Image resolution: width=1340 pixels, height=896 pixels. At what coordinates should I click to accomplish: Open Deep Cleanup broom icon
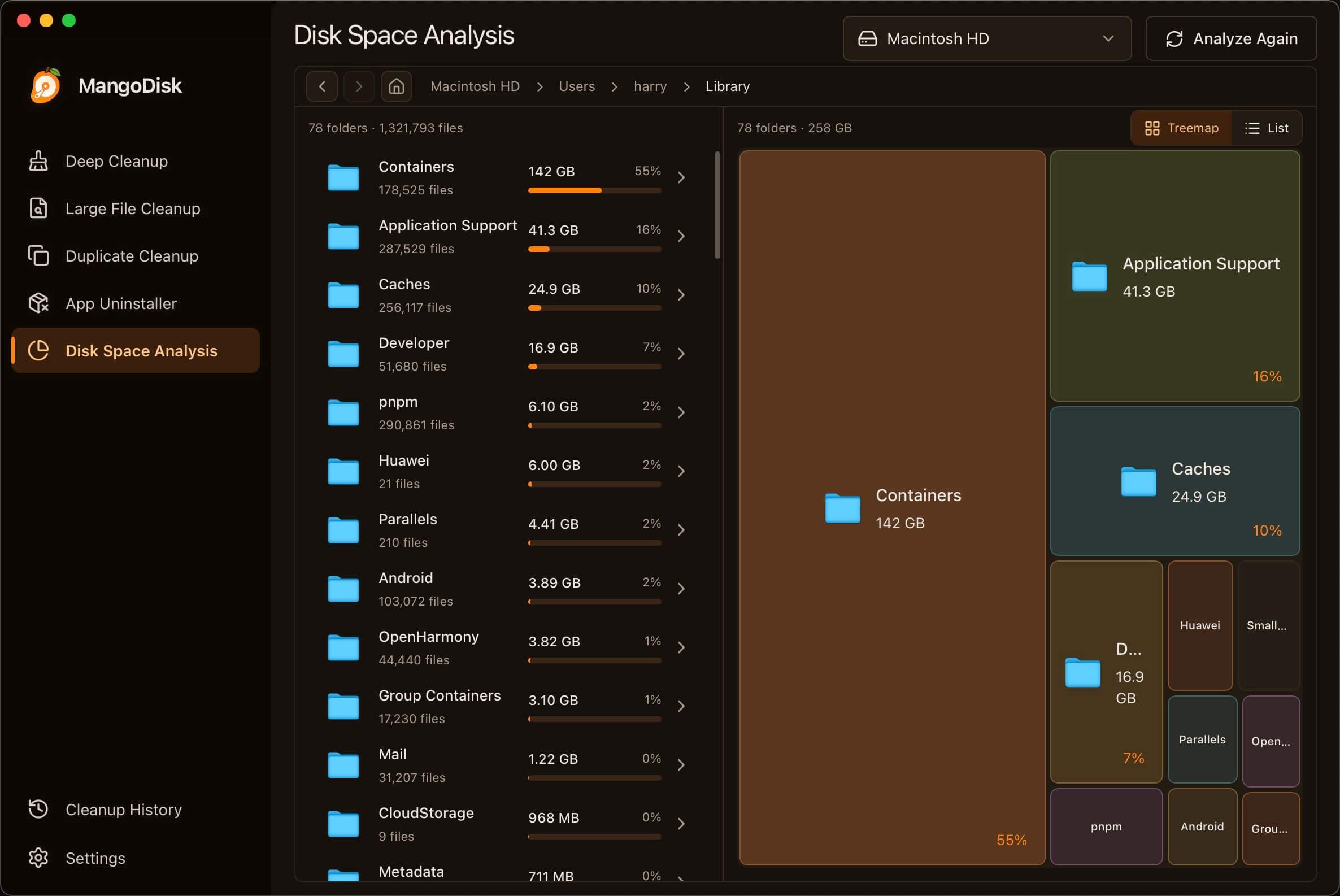38,161
